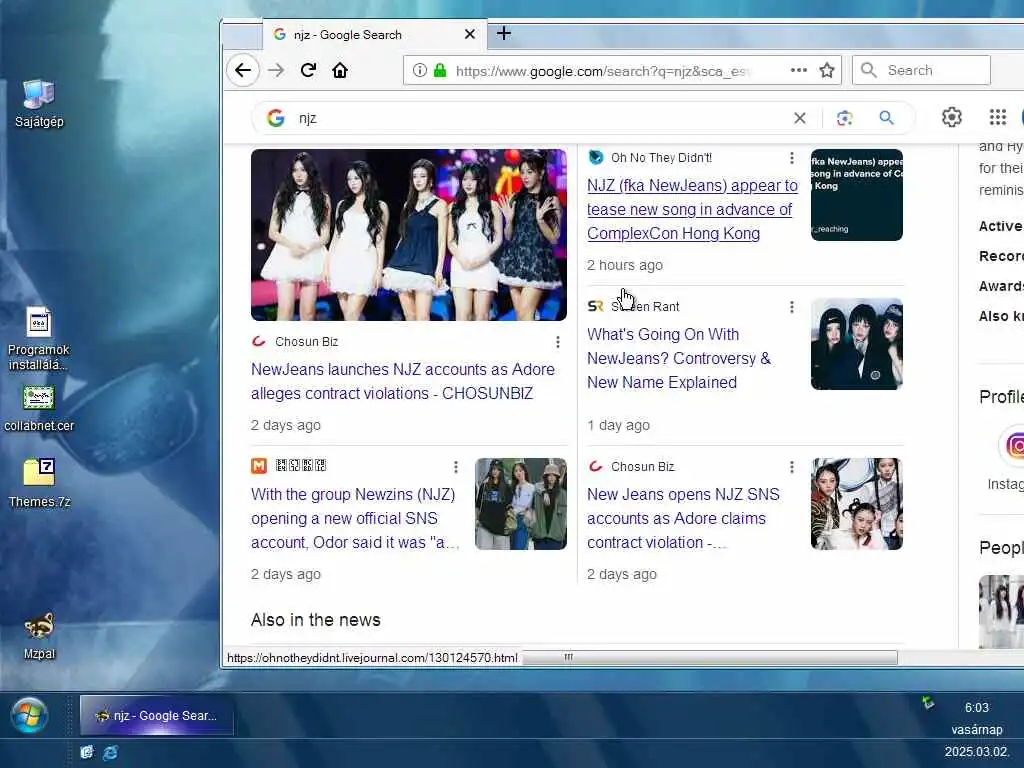Submit search with the blue magnifier icon
The width and height of the screenshot is (1024, 768).
coord(886,118)
